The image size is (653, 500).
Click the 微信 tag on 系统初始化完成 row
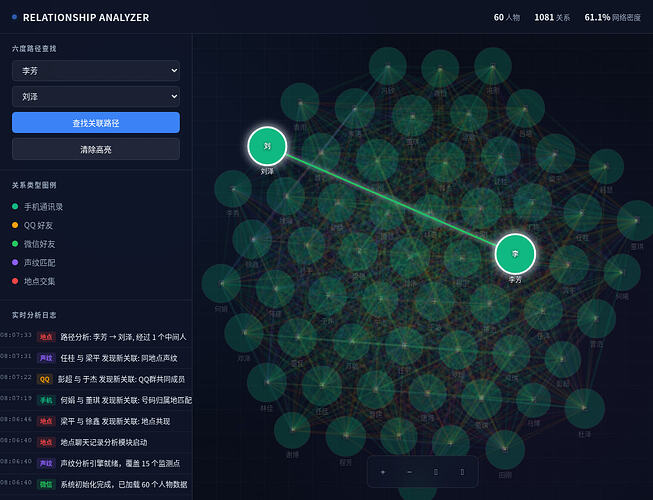pos(46,485)
